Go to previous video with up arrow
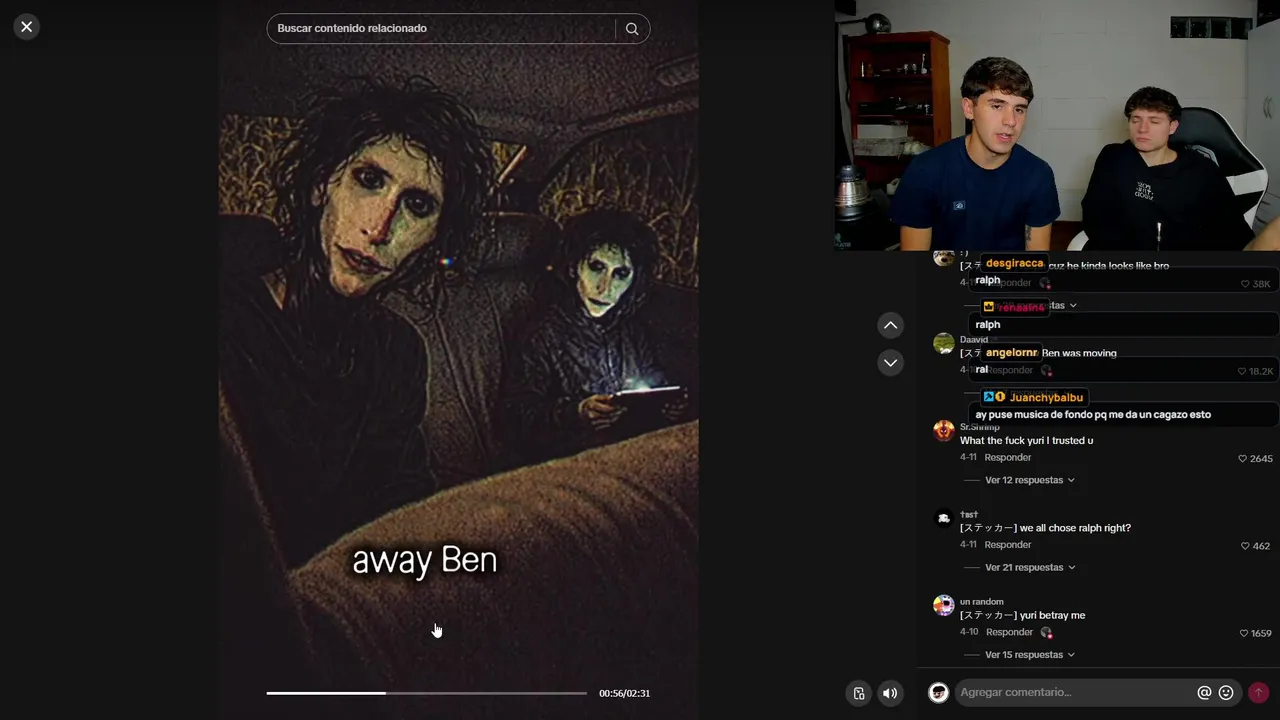The image size is (1280, 720). tap(890, 325)
